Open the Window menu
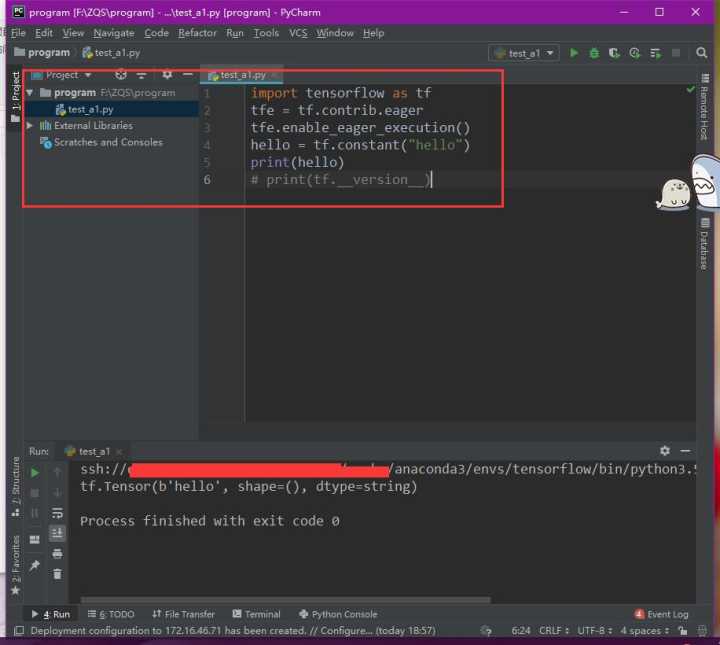The width and height of the screenshot is (720, 645). [x=335, y=33]
